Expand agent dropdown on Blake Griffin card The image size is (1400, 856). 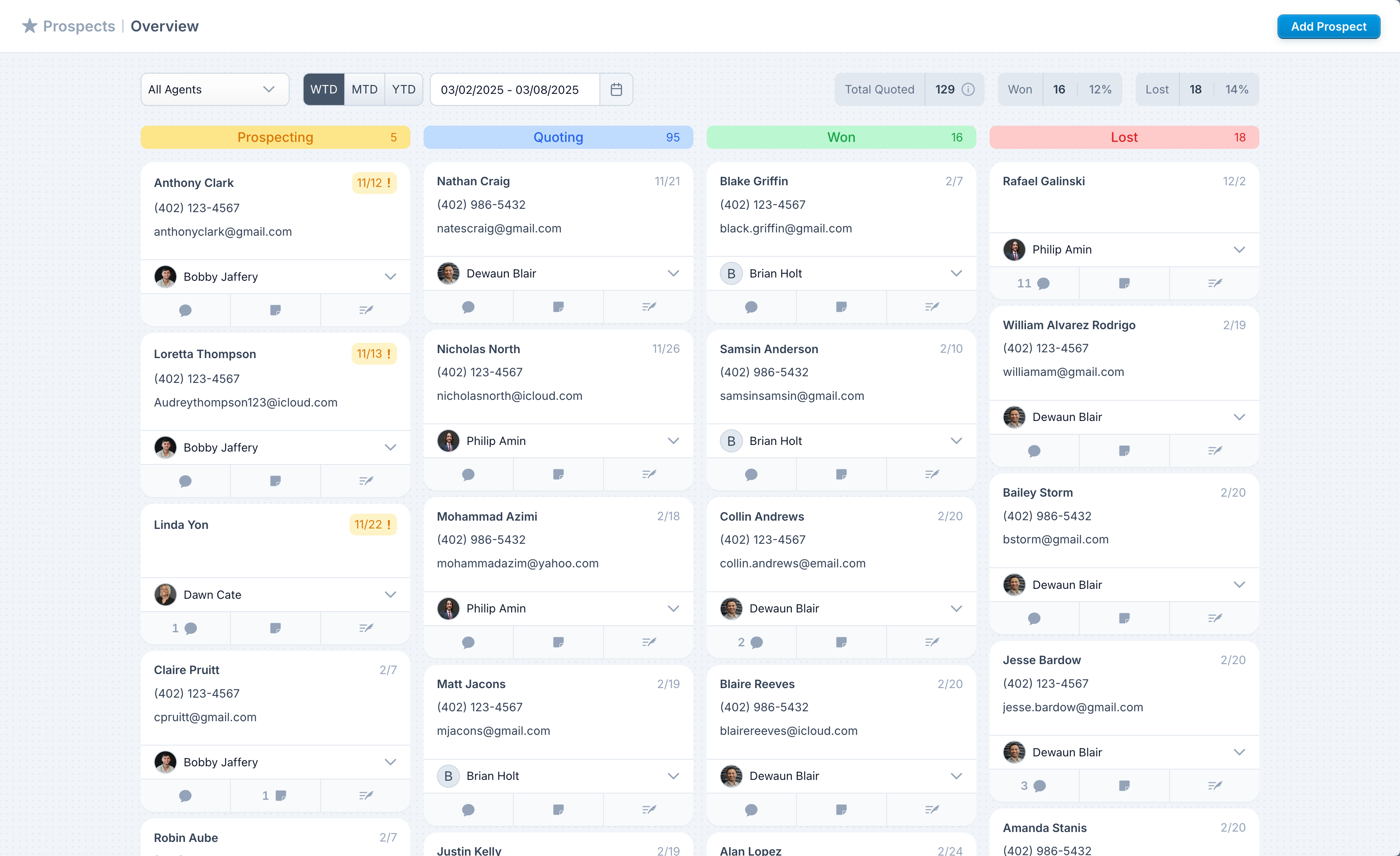tap(956, 274)
